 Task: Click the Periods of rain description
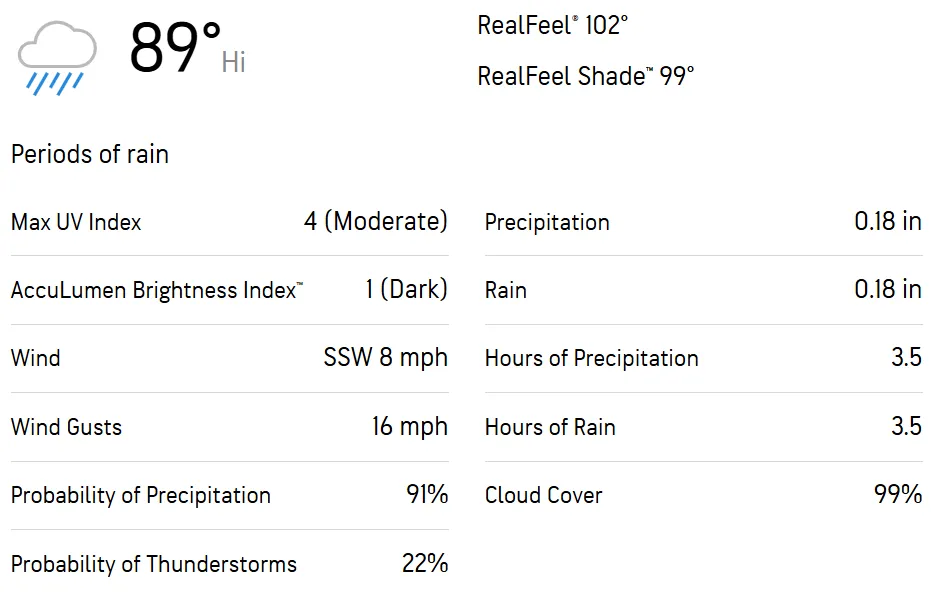click(90, 154)
